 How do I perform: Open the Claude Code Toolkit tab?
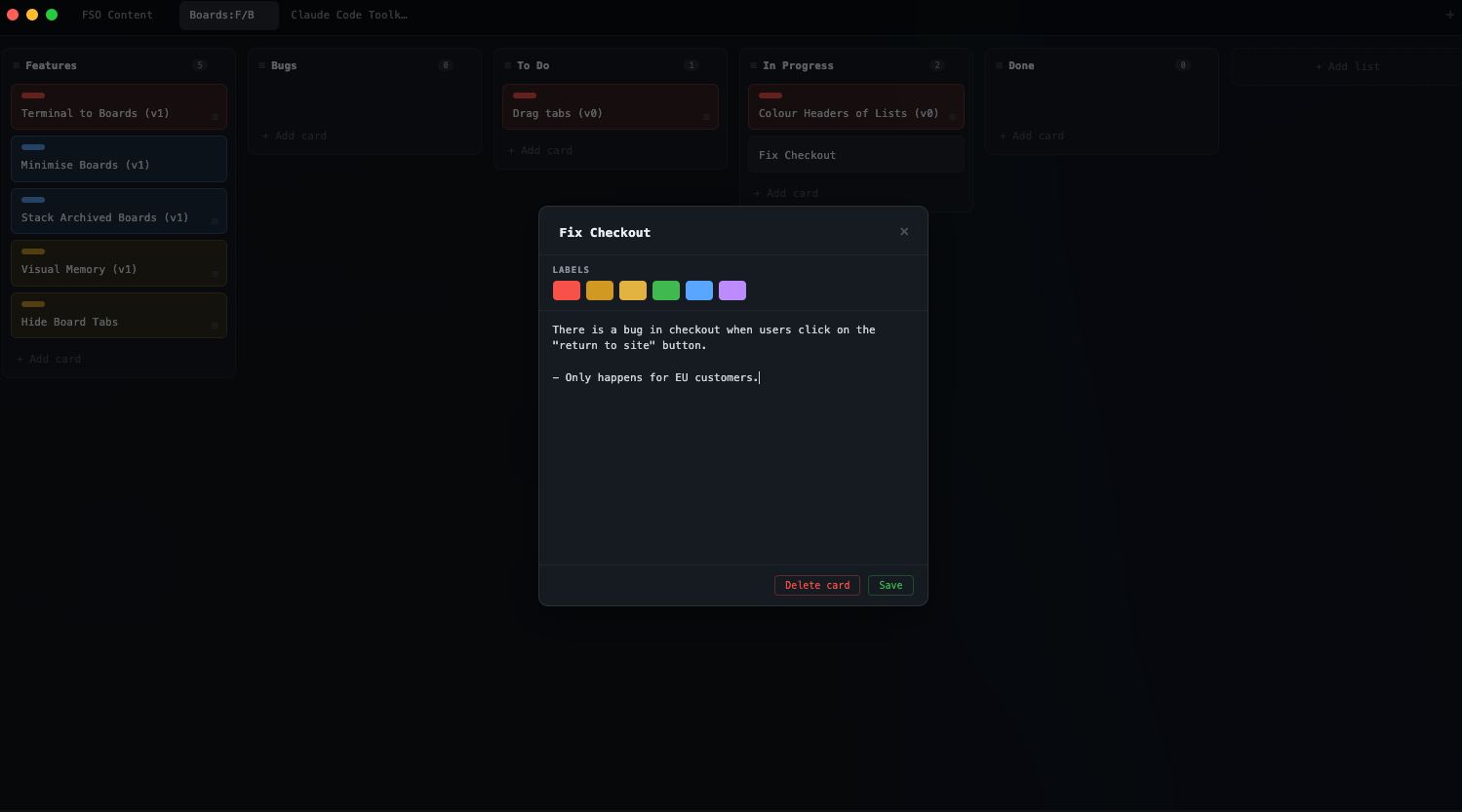(348, 15)
